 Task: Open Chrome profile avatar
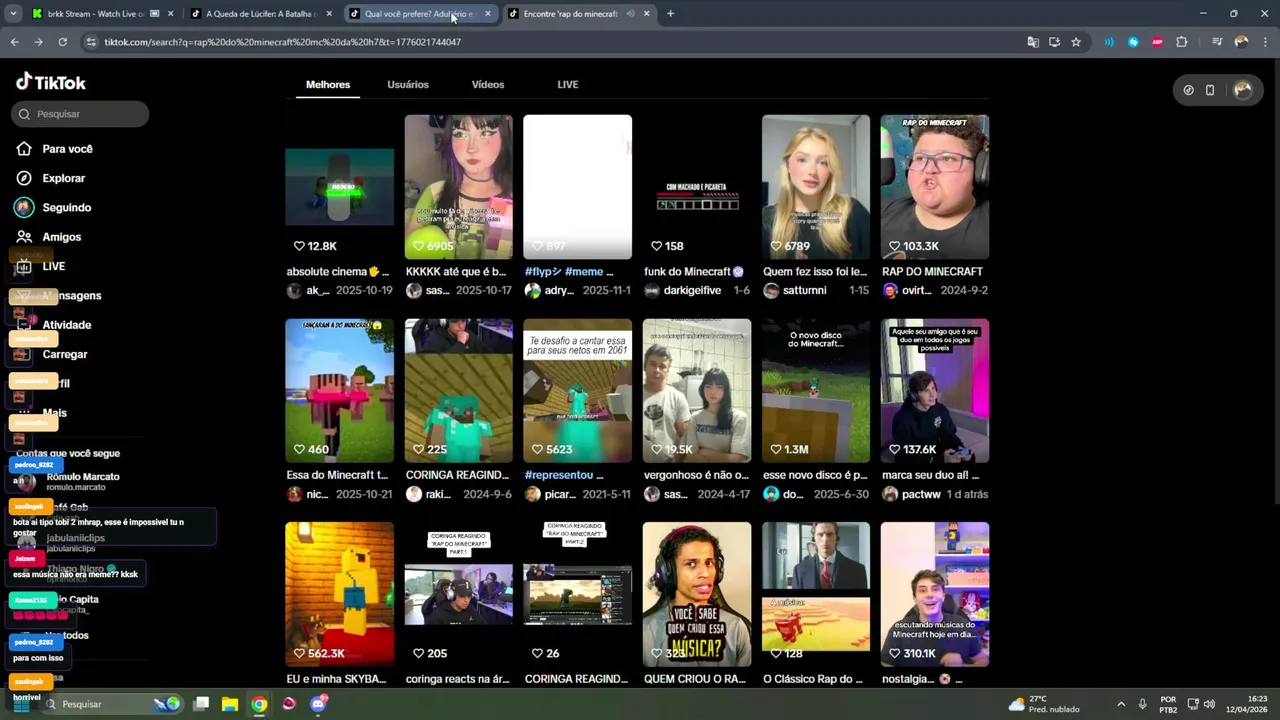click(1241, 42)
